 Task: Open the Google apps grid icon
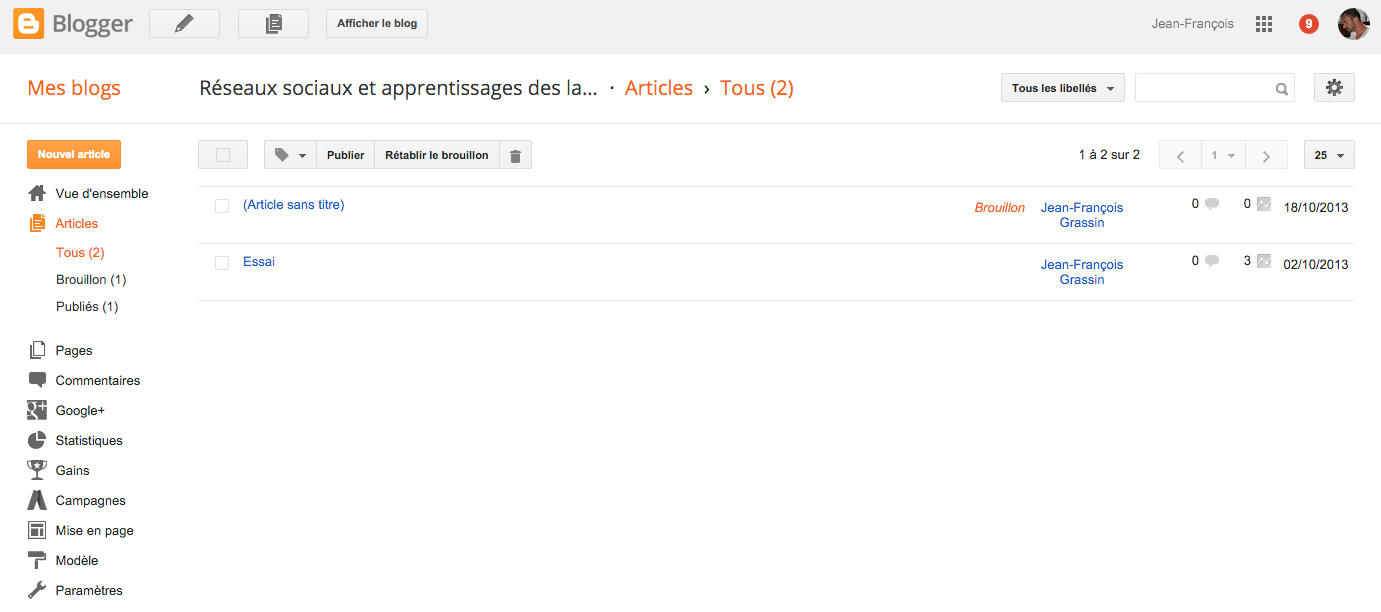[1264, 24]
